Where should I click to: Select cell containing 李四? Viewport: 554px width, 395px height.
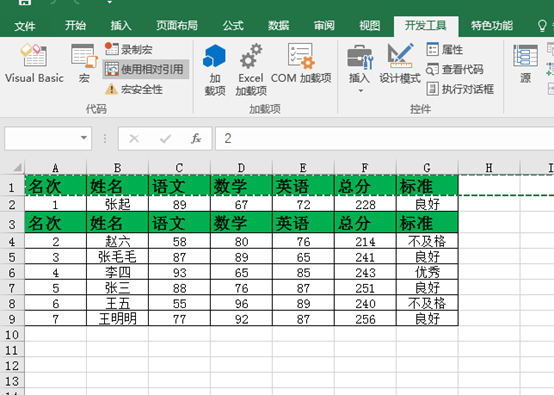tap(117, 273)
